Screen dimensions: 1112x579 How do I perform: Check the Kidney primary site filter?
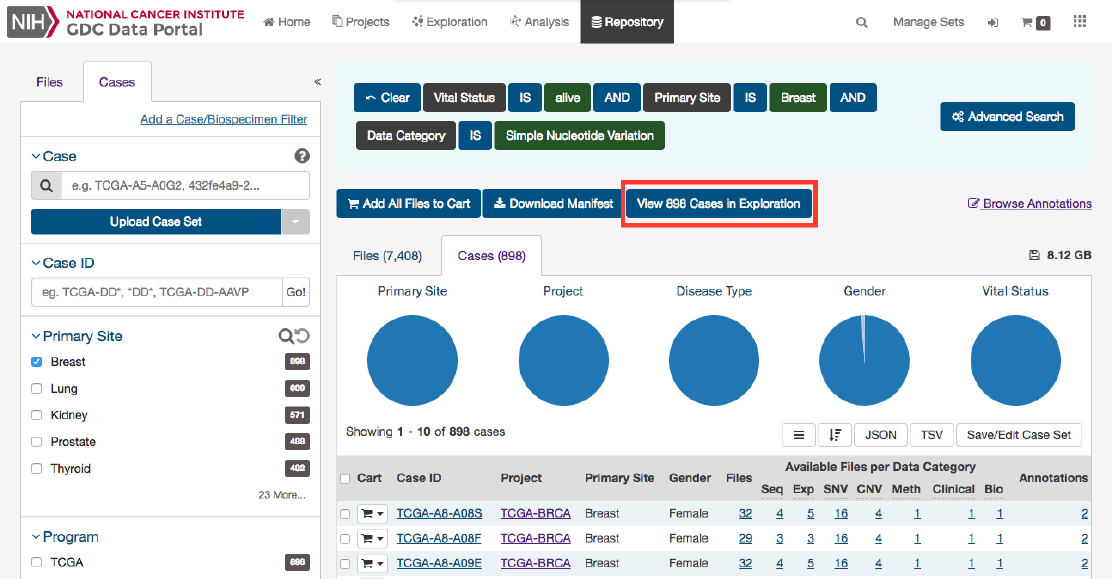click(x=37, y=415)
